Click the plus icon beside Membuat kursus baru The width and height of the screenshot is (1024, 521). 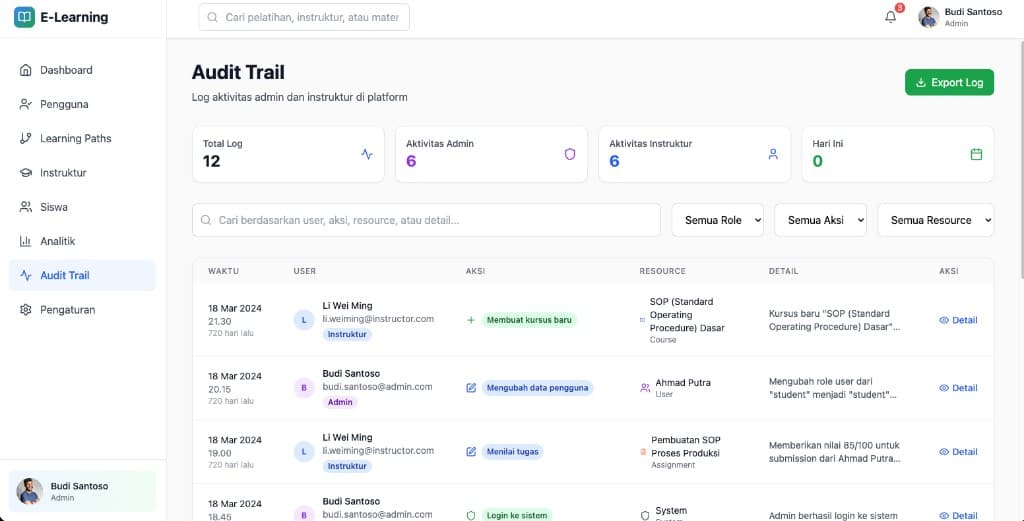tap(471, 320)
